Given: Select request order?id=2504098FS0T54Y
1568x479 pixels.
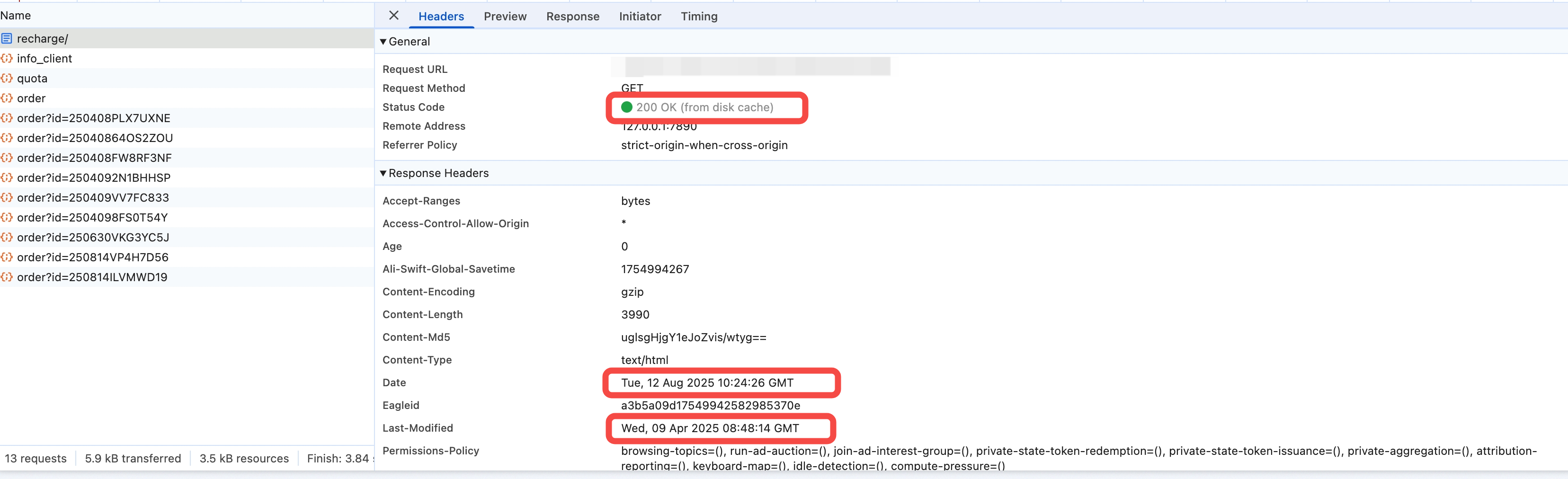Looking at the screenshot, I should click(x=187, y=217).
